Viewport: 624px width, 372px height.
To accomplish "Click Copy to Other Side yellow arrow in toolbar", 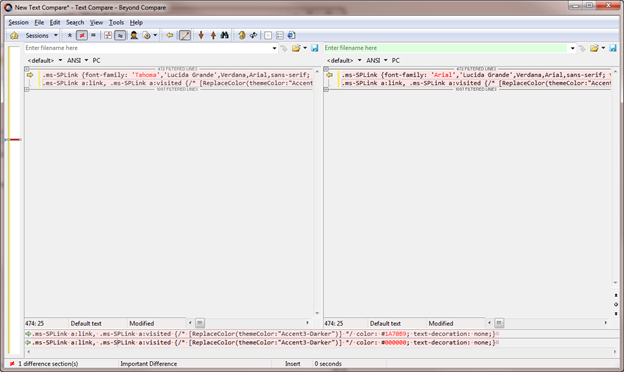I will [170, 35].
